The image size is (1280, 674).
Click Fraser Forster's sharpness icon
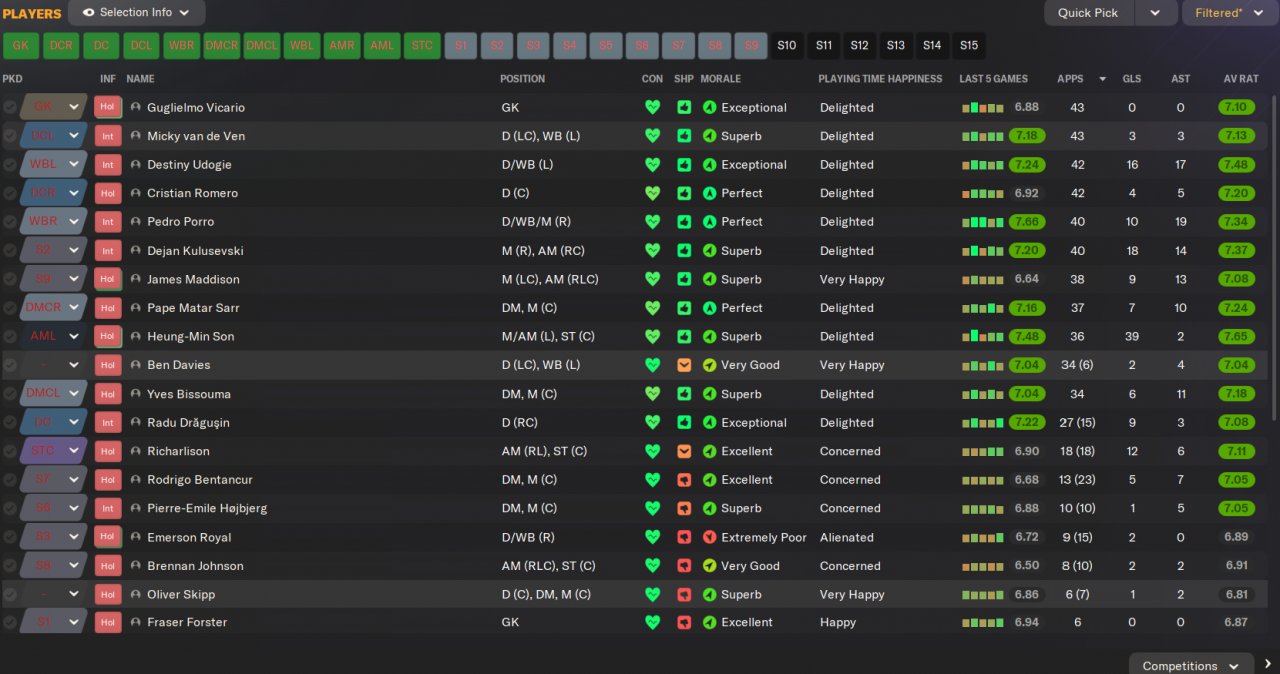click(684, 622)
